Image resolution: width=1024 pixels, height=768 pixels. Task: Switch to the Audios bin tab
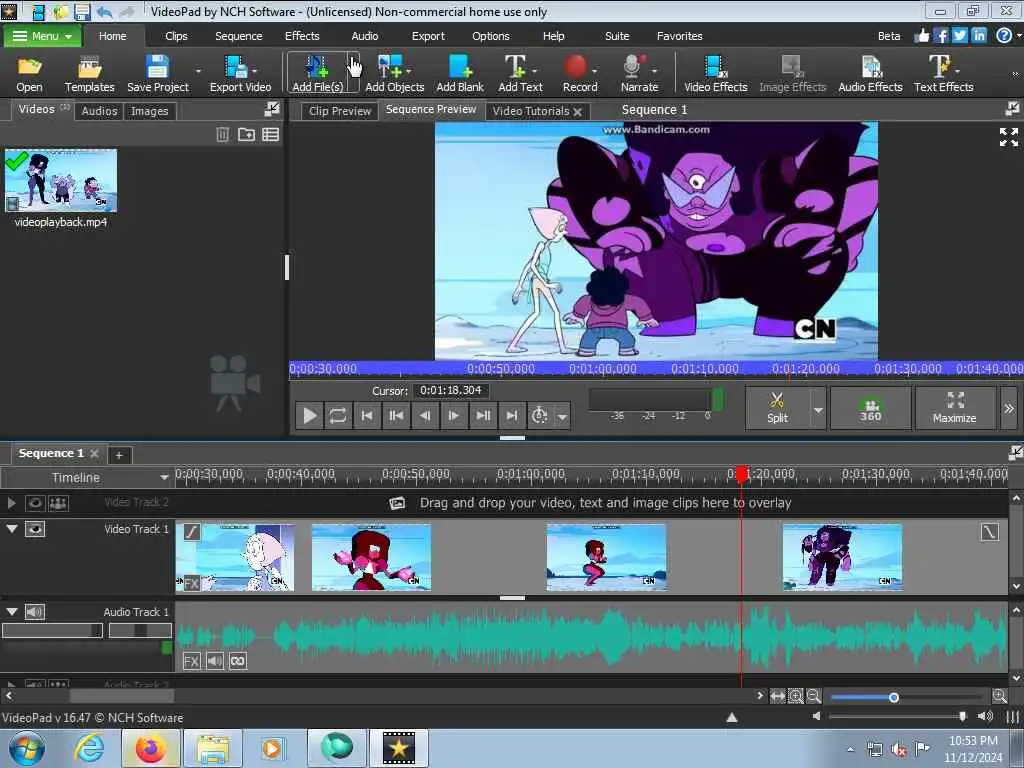(x=99, y=111)
